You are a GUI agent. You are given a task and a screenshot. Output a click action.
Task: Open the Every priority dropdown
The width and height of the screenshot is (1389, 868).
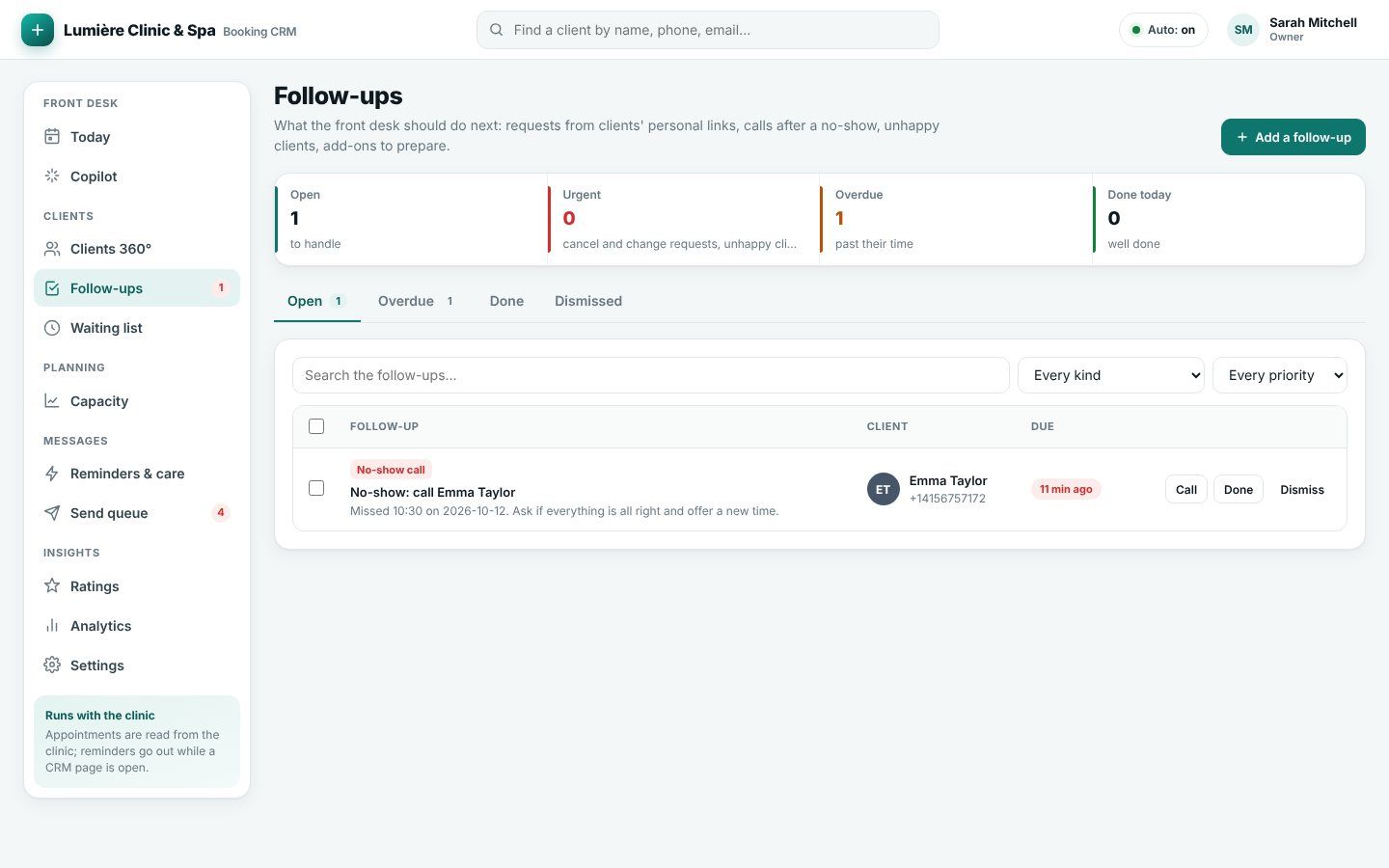pos(1280,375)
